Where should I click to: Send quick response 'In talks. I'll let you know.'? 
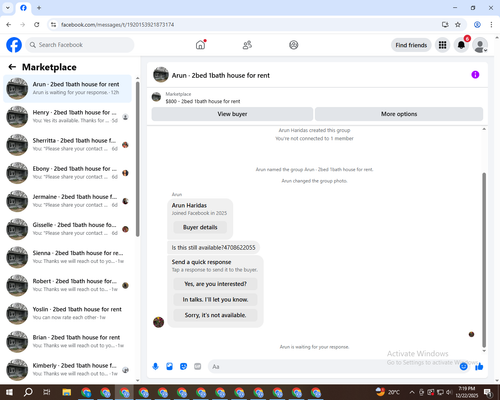click(x=215, y=300)
